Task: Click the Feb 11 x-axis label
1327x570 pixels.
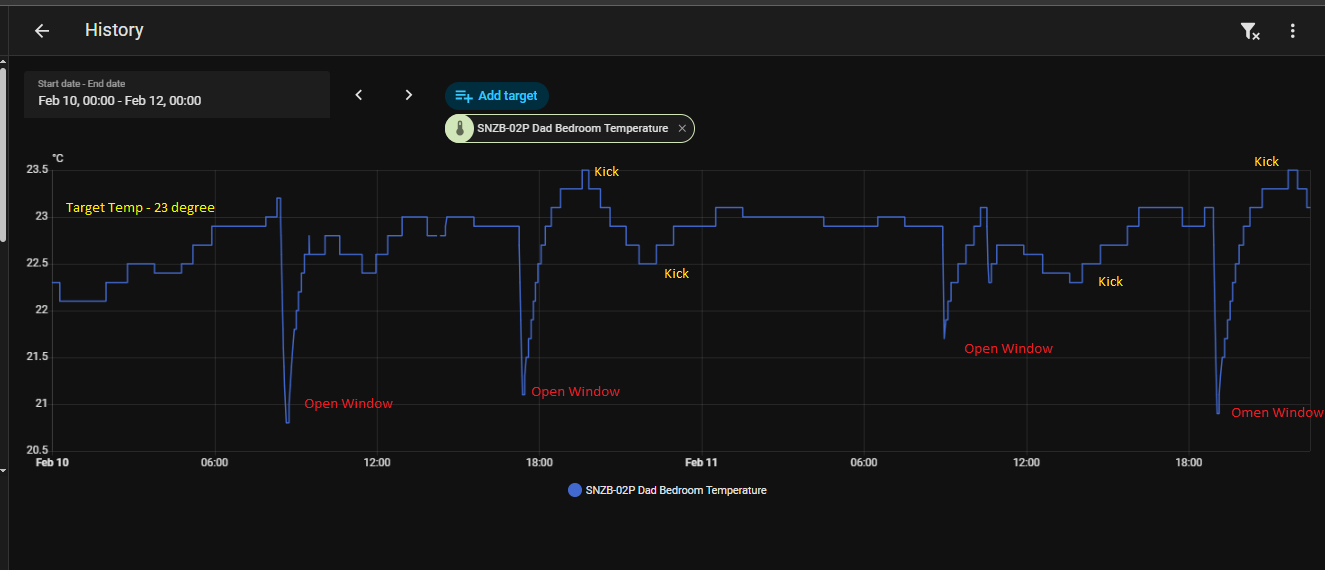Action: pyautogui.click(x=701, y=463)
